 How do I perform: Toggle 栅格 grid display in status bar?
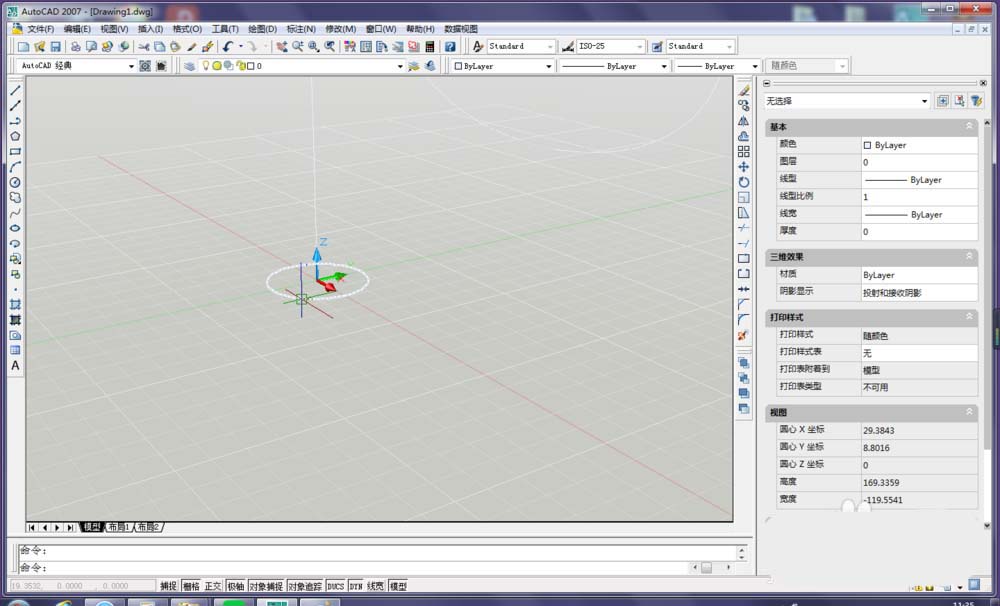(x=190, y=586)
